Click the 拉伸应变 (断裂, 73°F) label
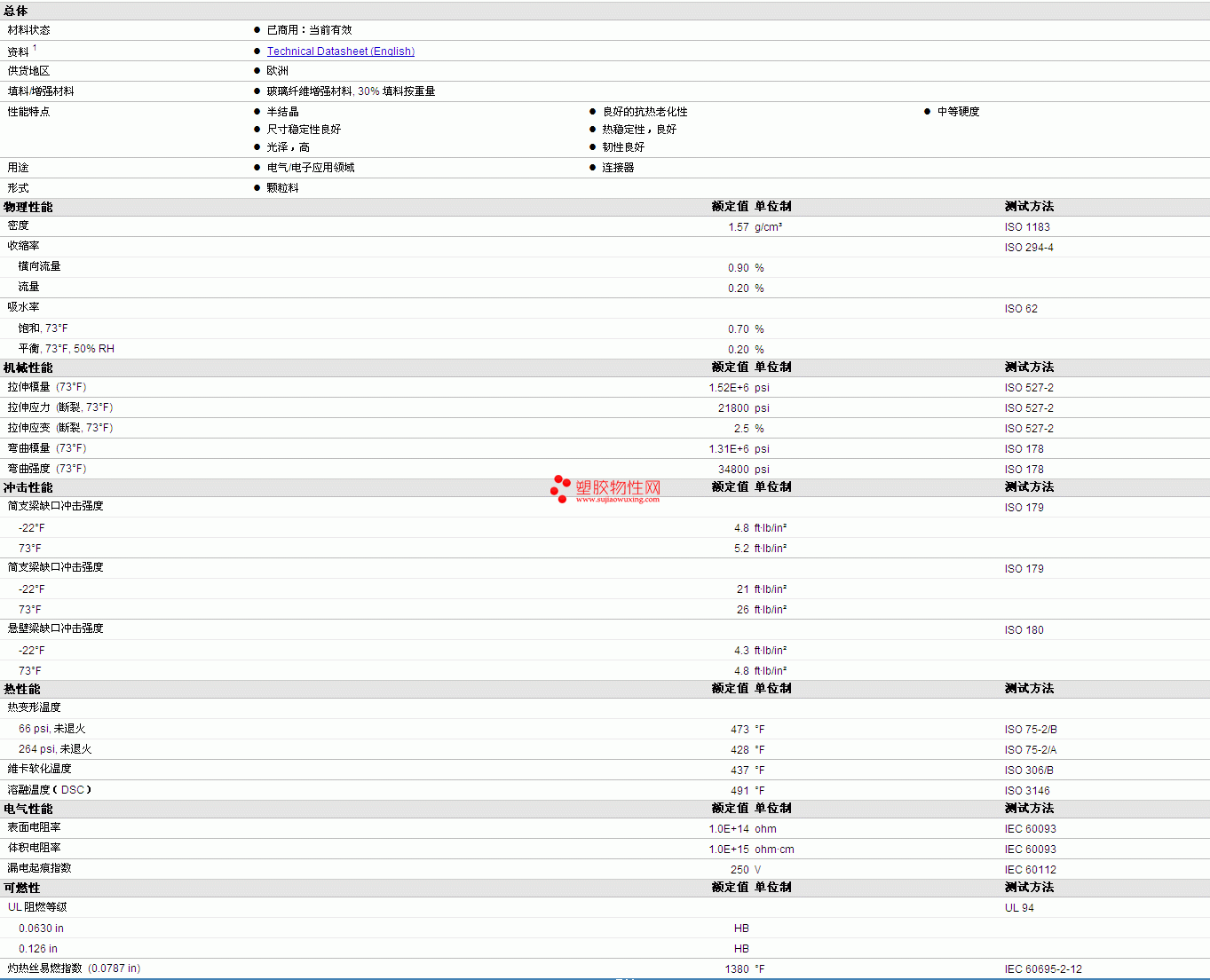 tap(60, 428)
